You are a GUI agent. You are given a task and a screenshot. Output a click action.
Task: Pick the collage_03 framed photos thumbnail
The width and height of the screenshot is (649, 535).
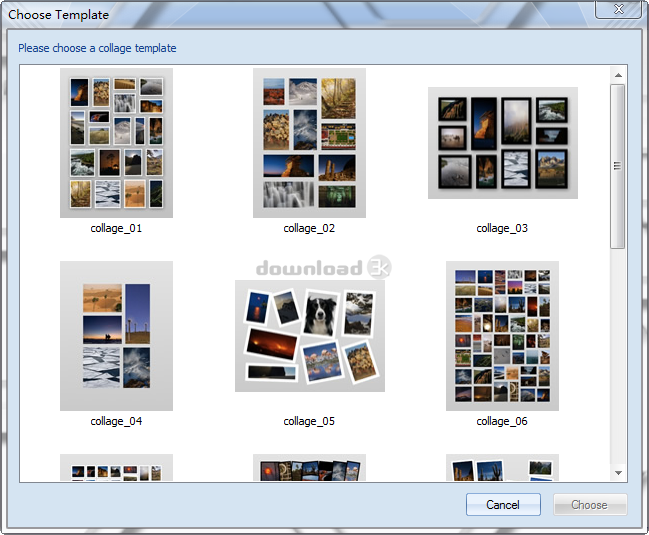(502, 143)
